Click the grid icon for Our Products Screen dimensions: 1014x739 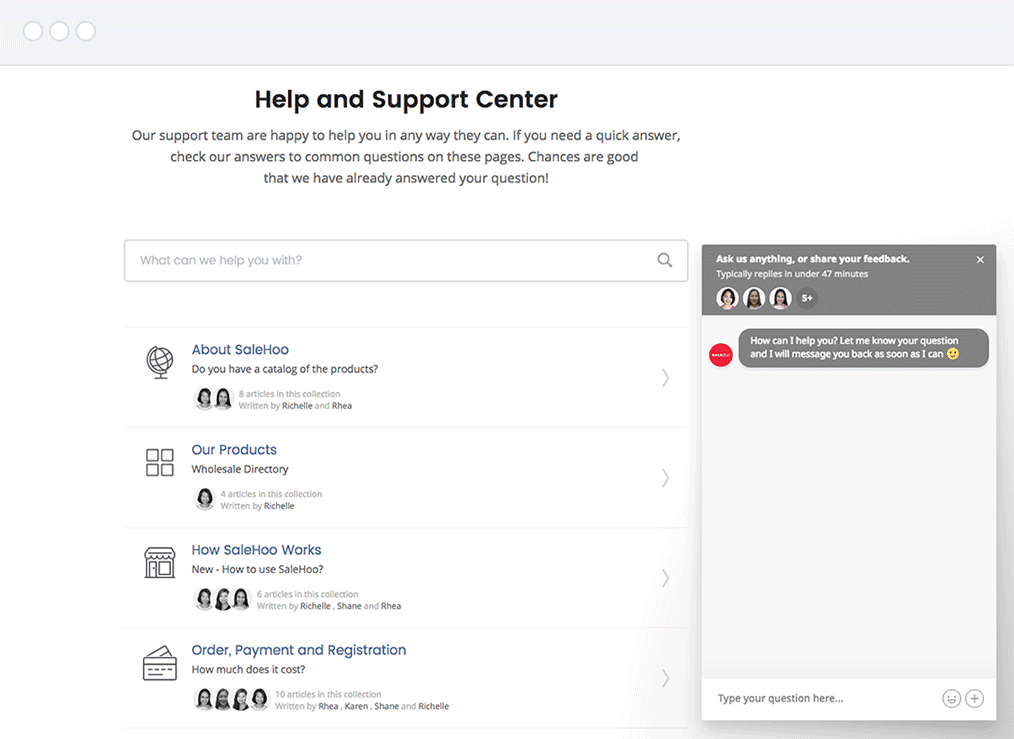point(160,462)
